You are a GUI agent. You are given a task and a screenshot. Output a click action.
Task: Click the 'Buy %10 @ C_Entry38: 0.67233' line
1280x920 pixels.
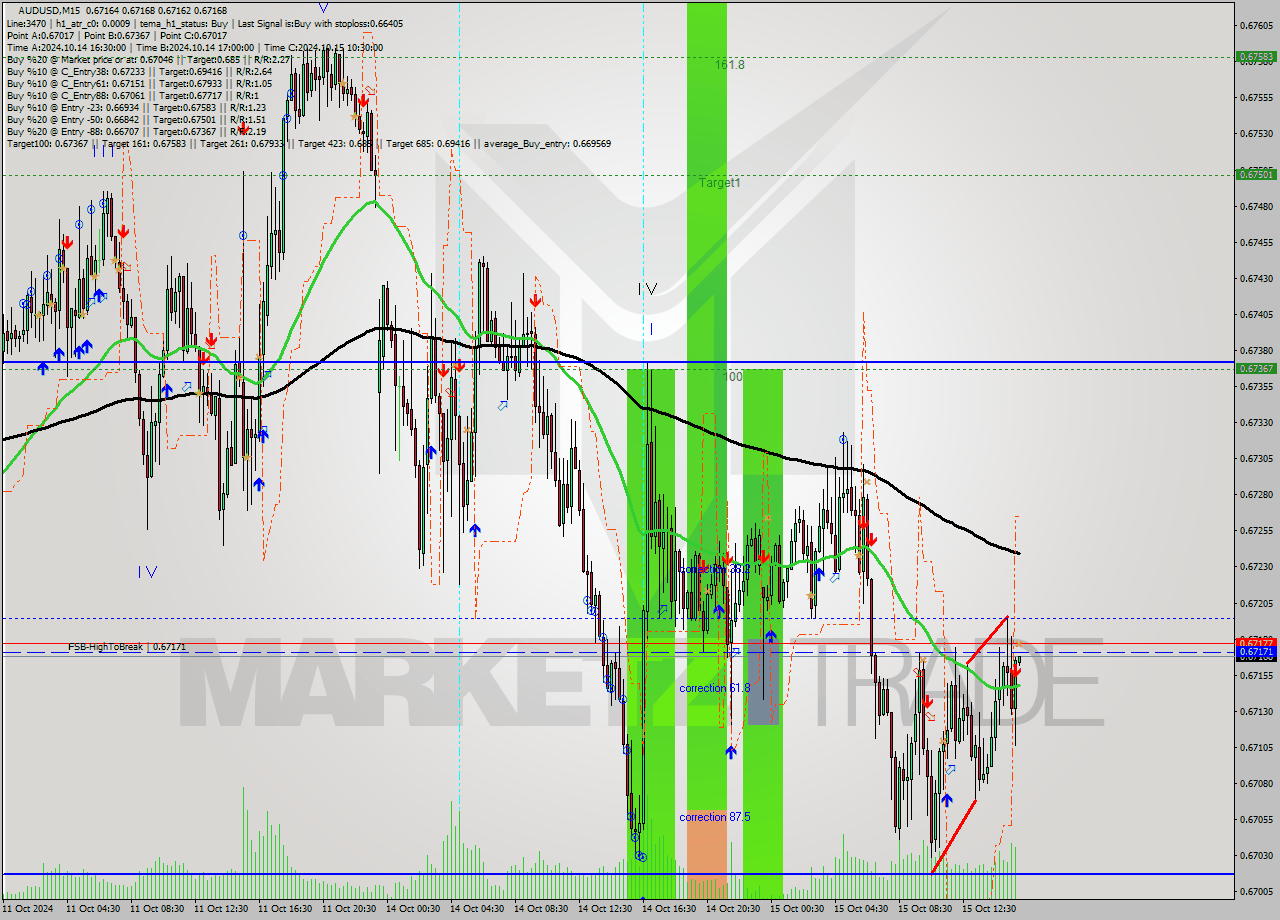tap(139, 72)
